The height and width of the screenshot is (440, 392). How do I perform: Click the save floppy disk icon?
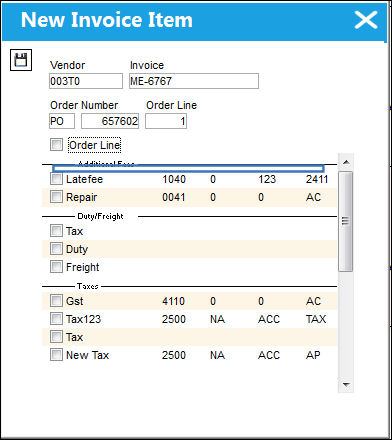click(x=21, y=60)
